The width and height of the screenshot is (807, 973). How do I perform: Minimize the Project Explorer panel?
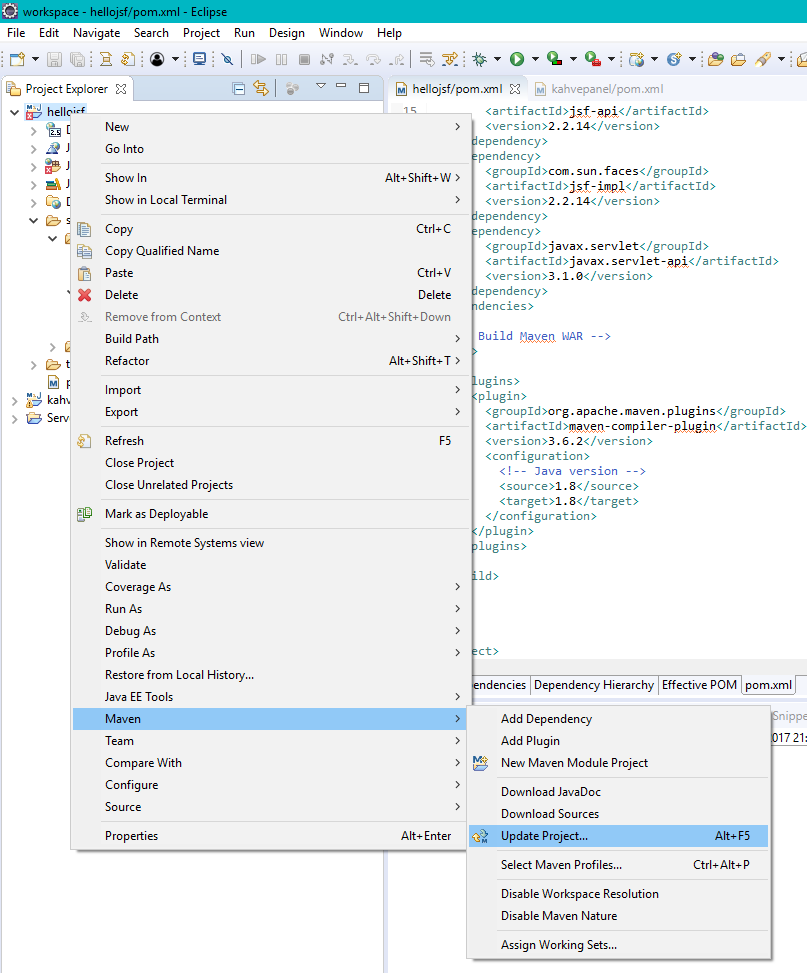341,86
